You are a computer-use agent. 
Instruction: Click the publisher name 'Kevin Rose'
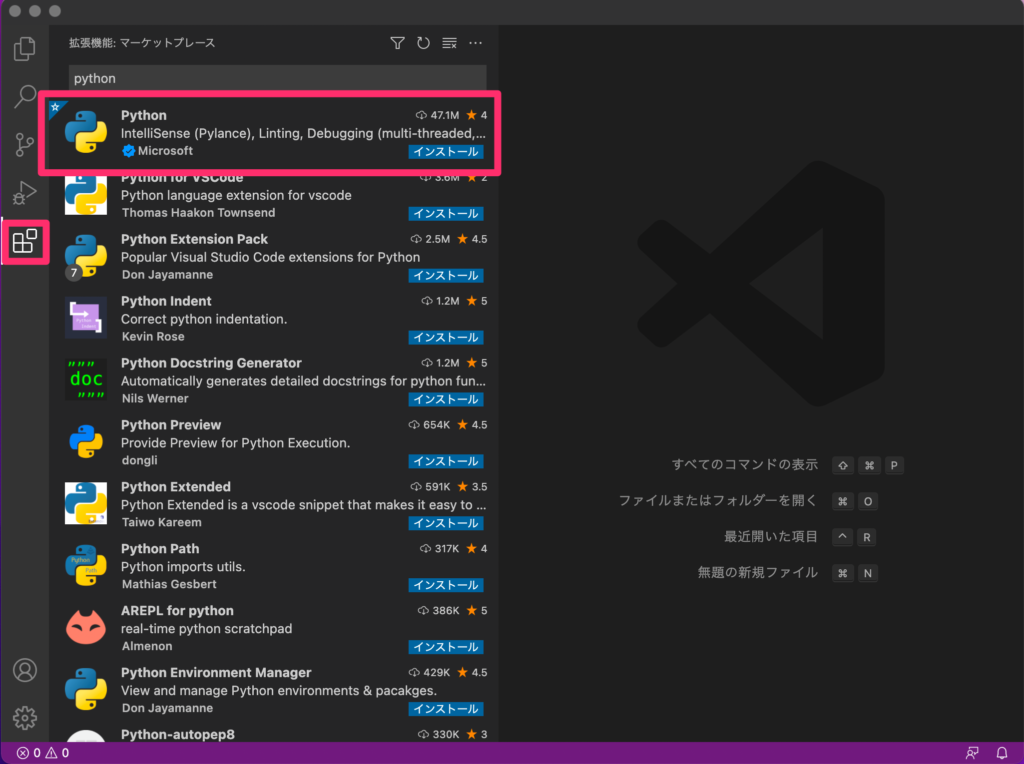[x=153, y=337]
